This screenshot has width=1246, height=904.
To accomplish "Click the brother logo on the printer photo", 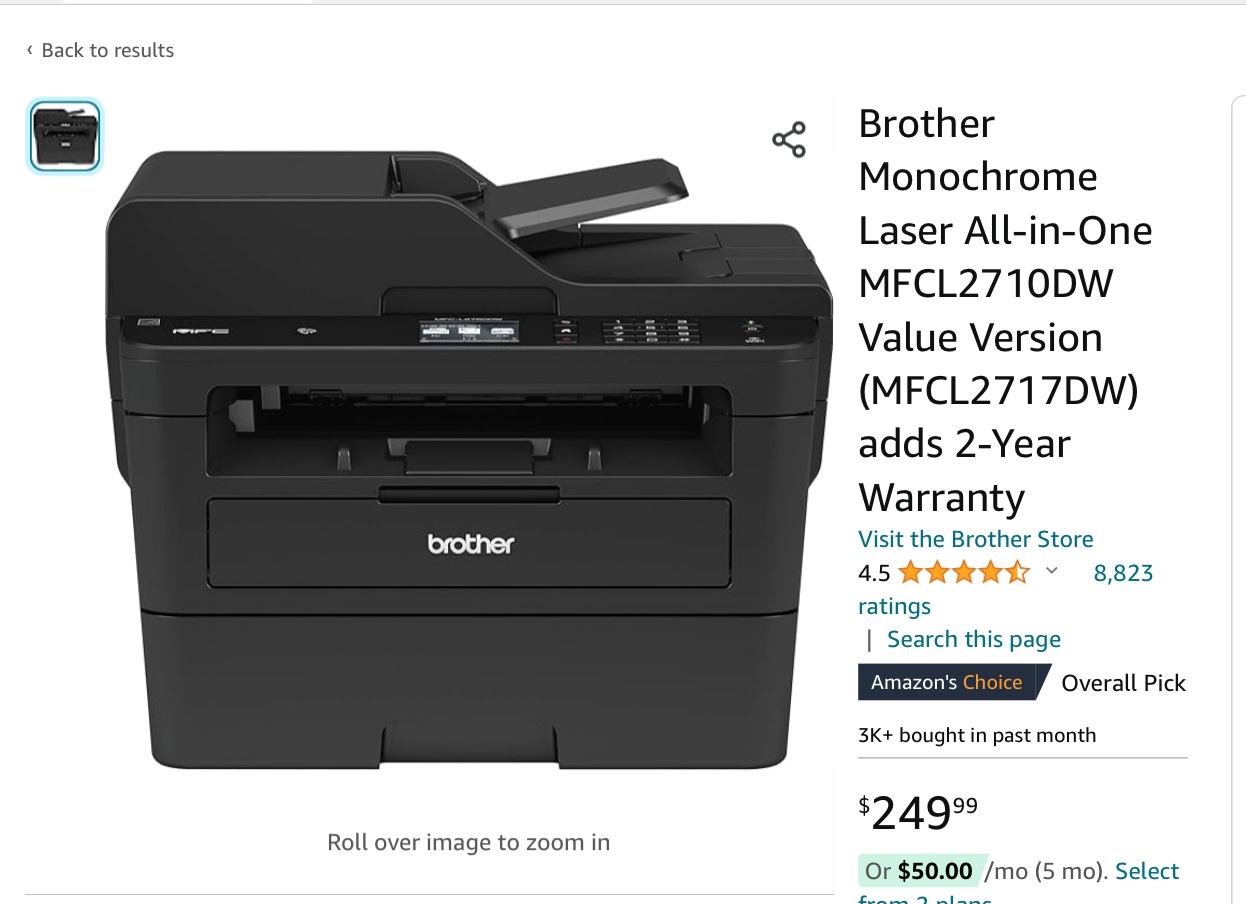I will click(471, 544).
